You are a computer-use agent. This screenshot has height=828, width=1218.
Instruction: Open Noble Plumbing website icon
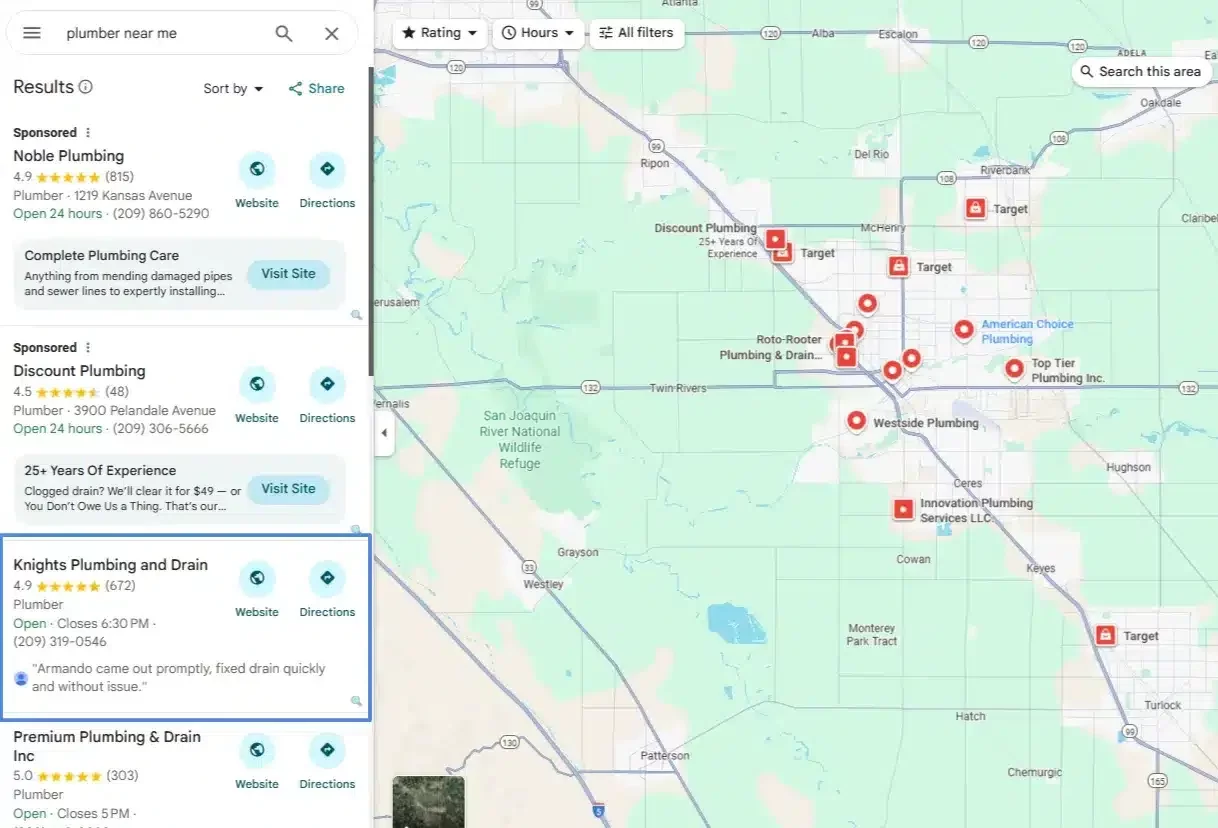click(x=257, y=169)
